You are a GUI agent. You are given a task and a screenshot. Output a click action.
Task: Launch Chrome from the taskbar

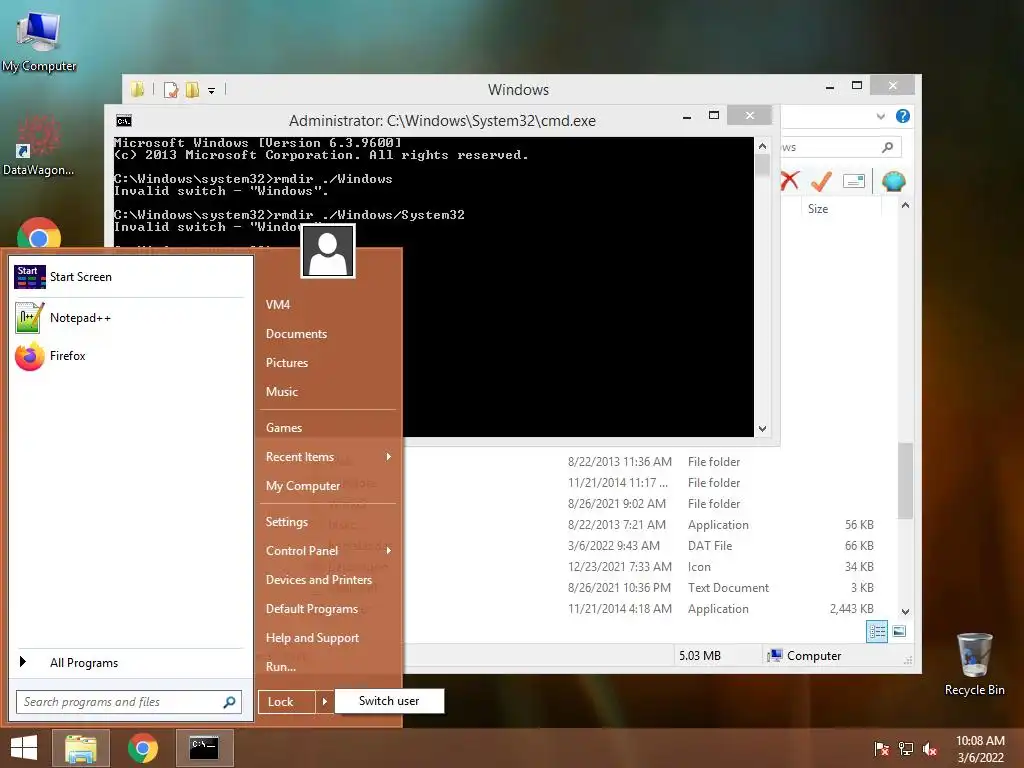click(142, 748)
